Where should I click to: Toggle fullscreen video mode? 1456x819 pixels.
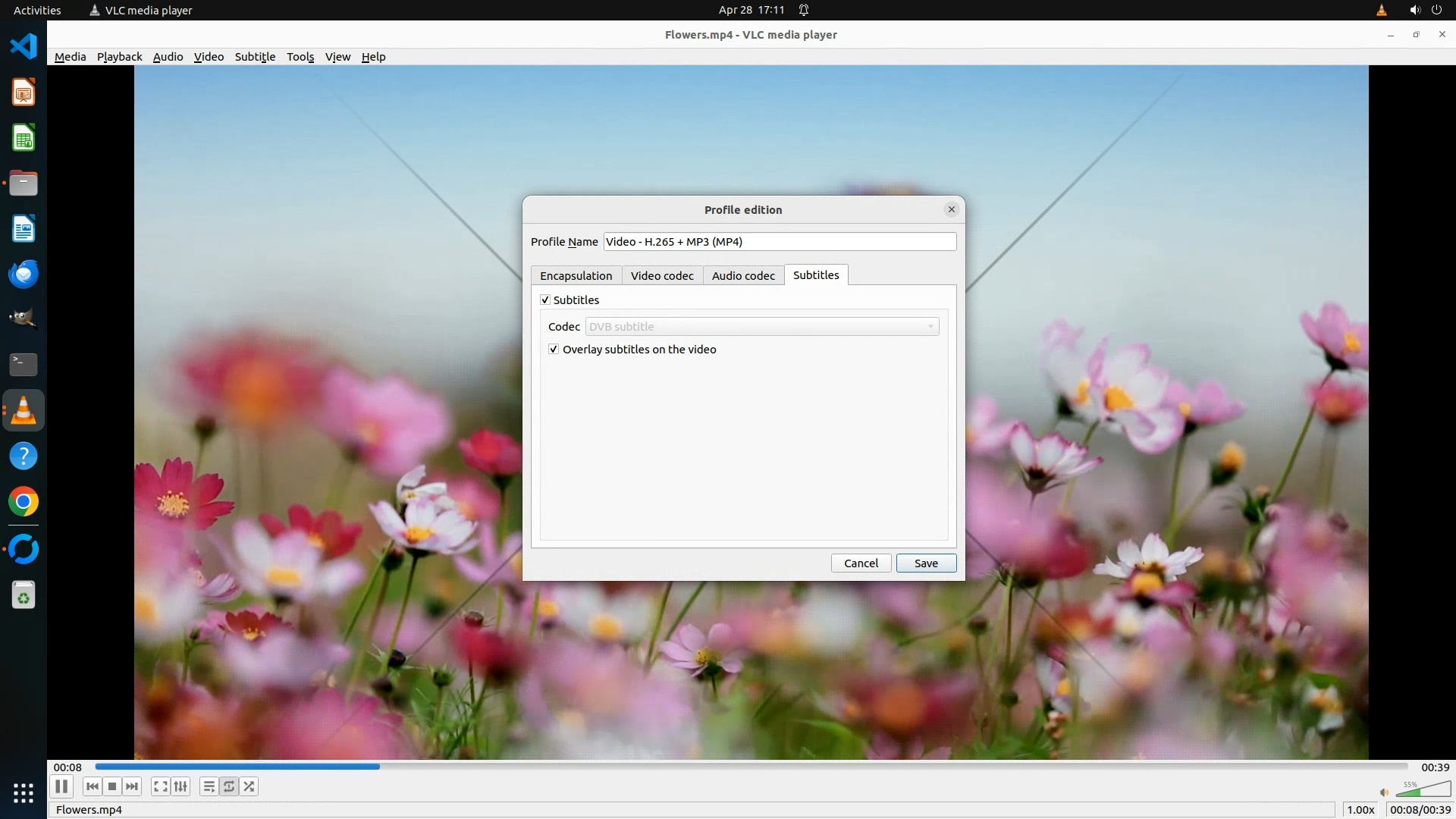pos(160,786)
